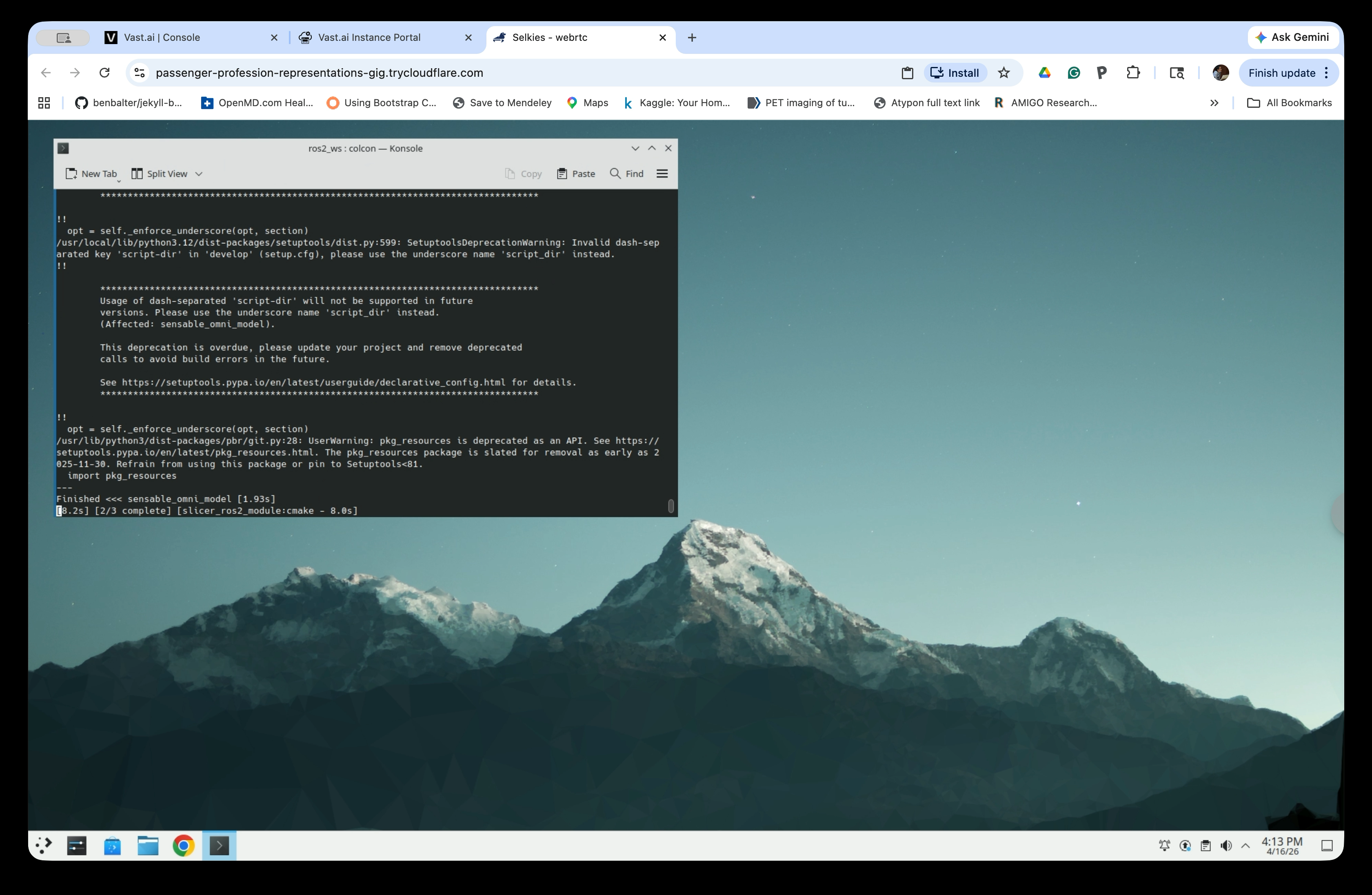Bookmark the page with the star icon
Viewport: 1372px width, 895px height.
[1004, 73]
